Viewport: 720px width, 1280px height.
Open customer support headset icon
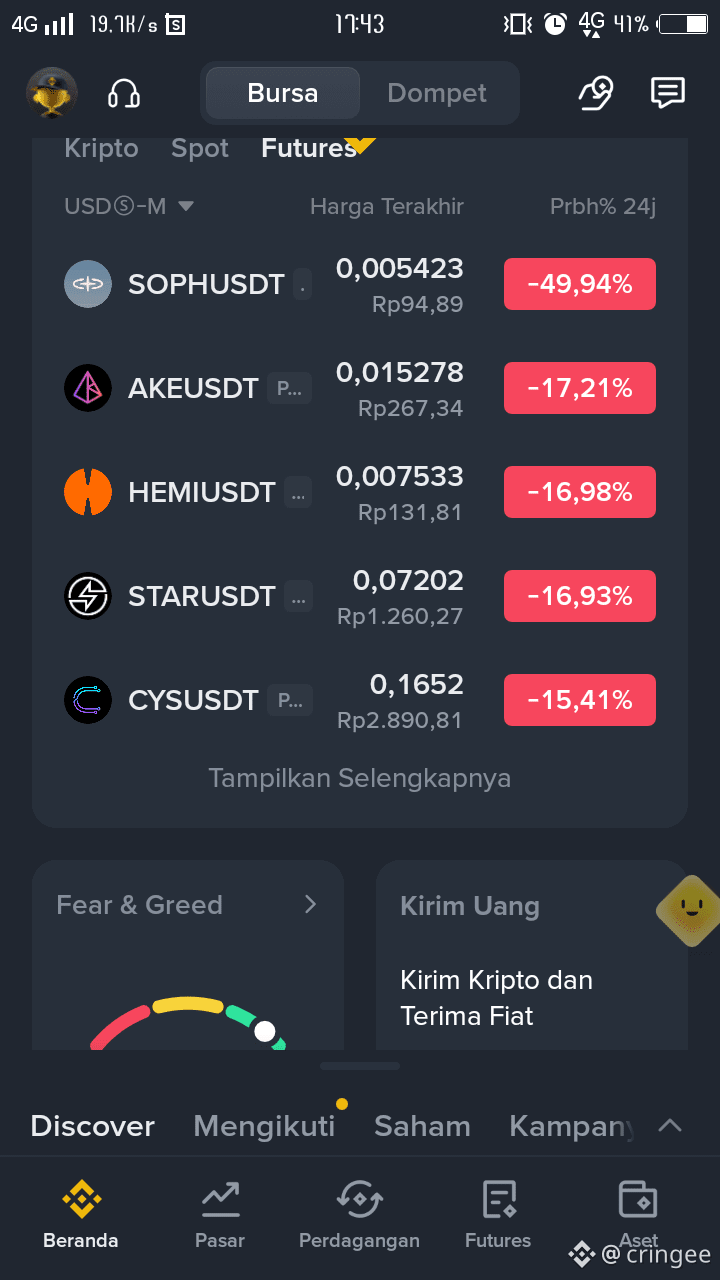point(124,93)
